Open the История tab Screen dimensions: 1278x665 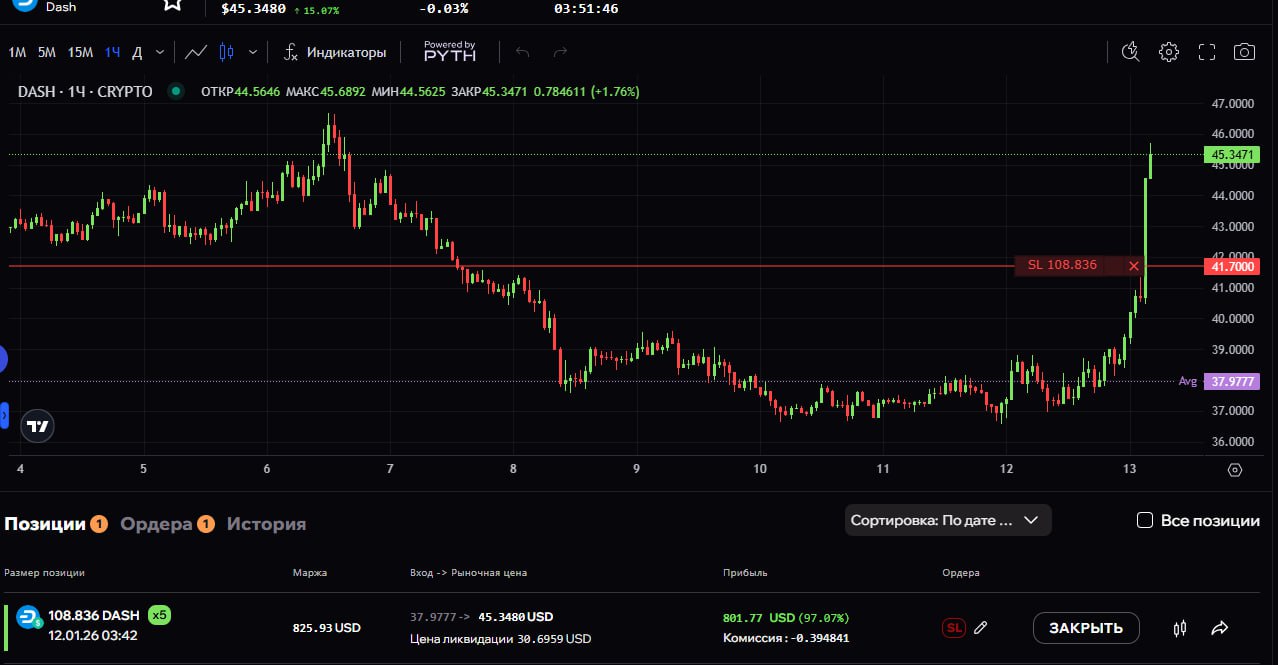click(266, 524)
